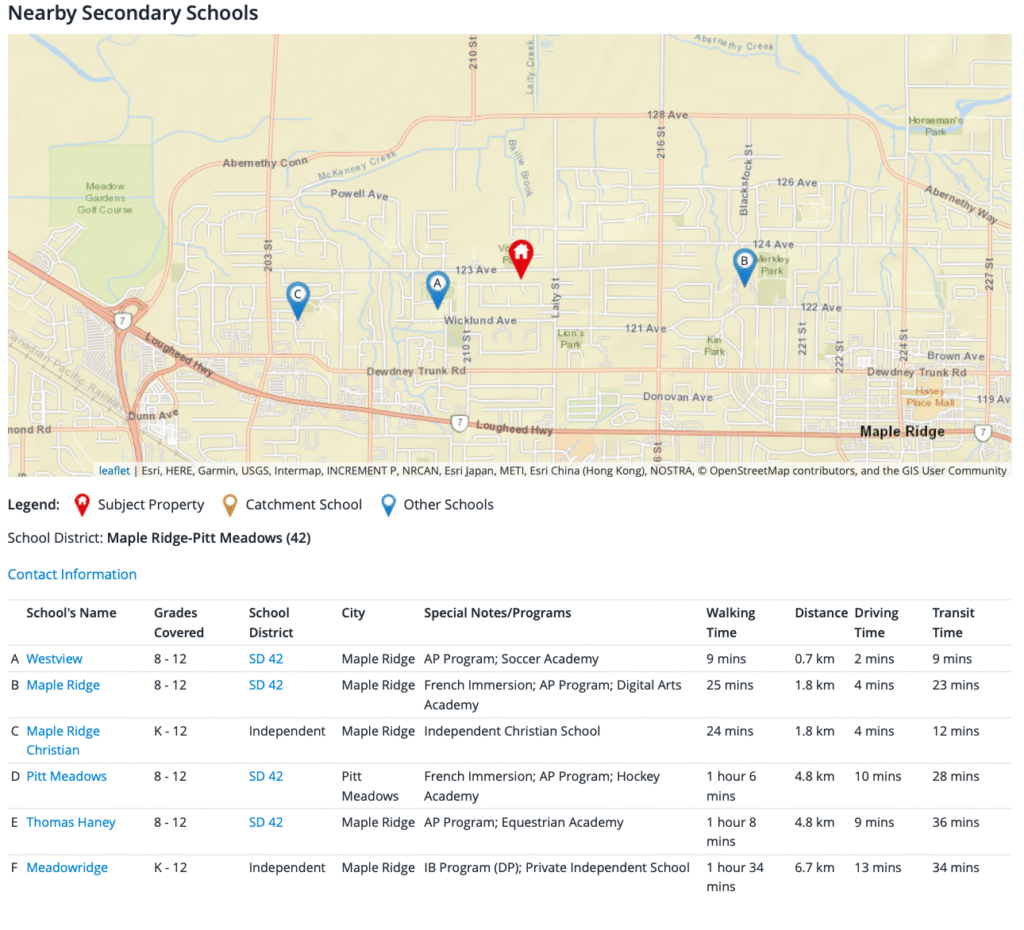The image size is (1024, 930).
Task: Click the Highway 7 shield near Maple Ridge
Action: click(982, 432)
